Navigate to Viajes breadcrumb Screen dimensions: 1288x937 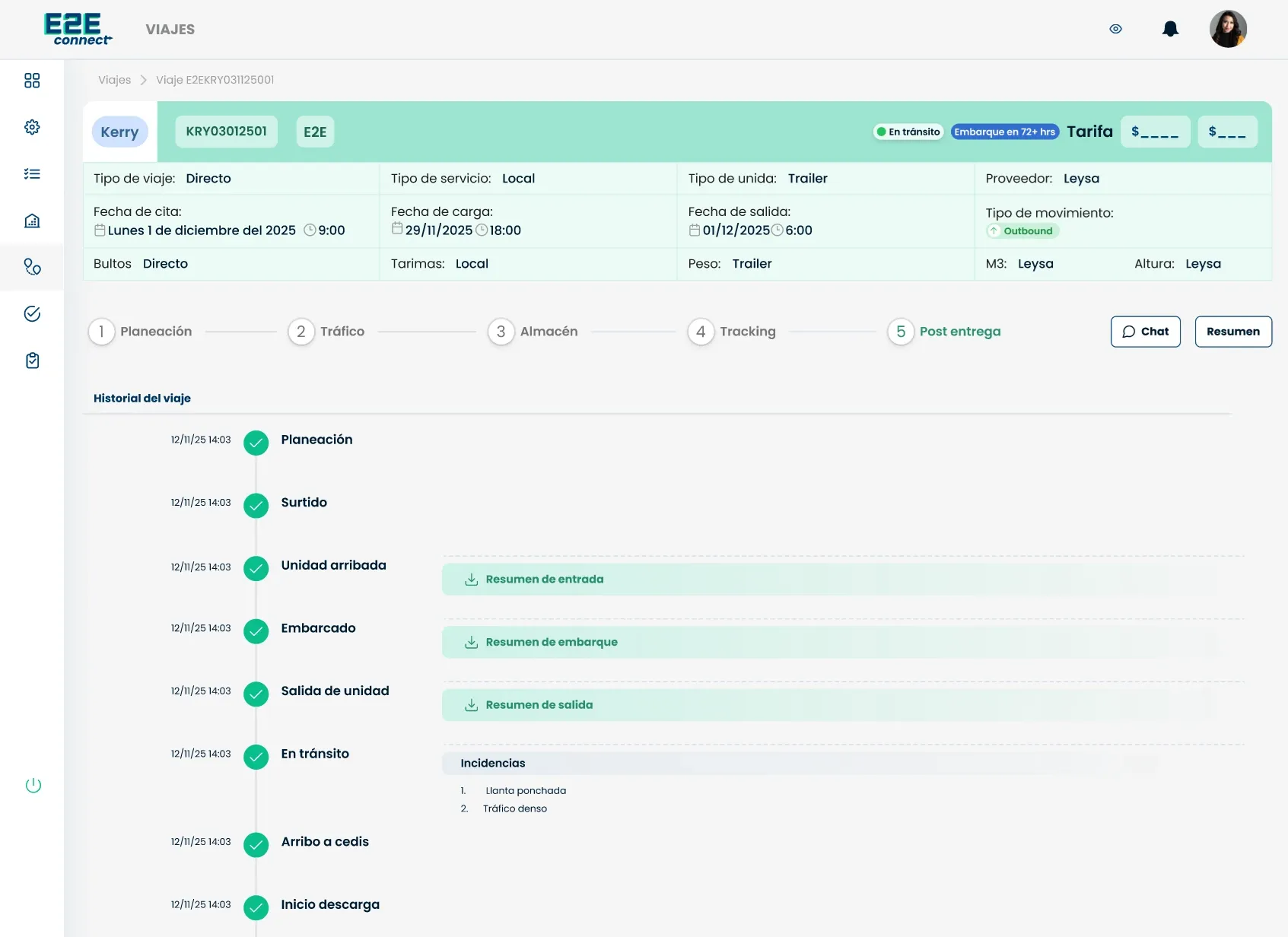click(114, 80)
